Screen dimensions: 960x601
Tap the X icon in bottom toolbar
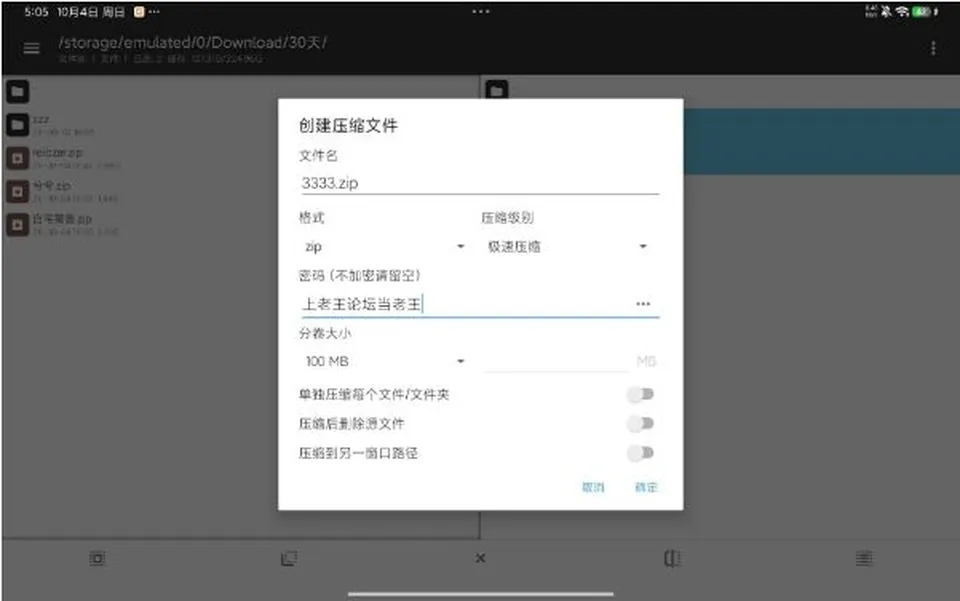point(481,558)
